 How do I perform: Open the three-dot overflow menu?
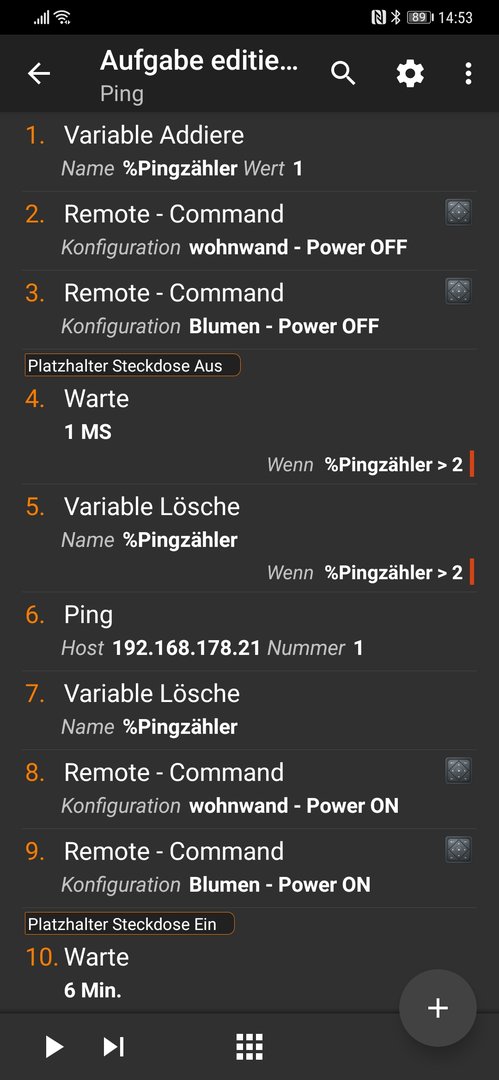[468, 73]
